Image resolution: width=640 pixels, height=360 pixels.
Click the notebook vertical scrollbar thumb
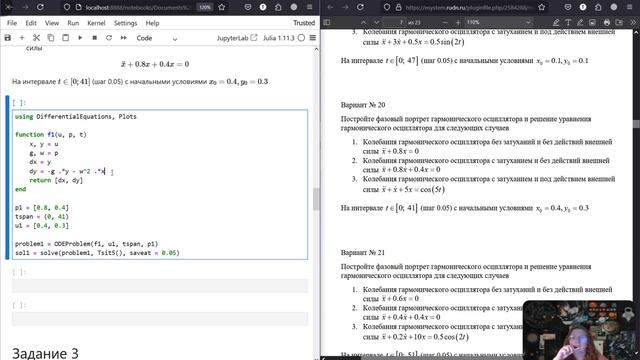click(316, 199)
